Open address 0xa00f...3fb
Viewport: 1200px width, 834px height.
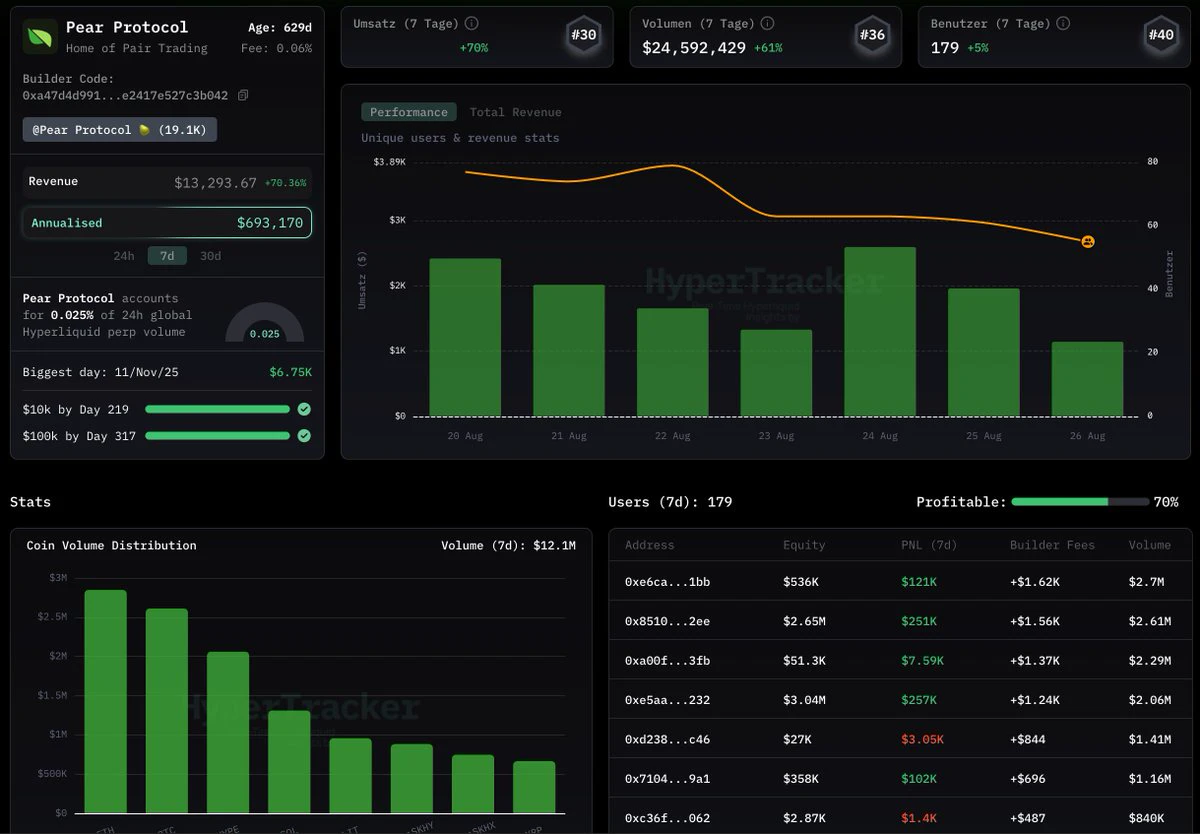pos(667,660)
